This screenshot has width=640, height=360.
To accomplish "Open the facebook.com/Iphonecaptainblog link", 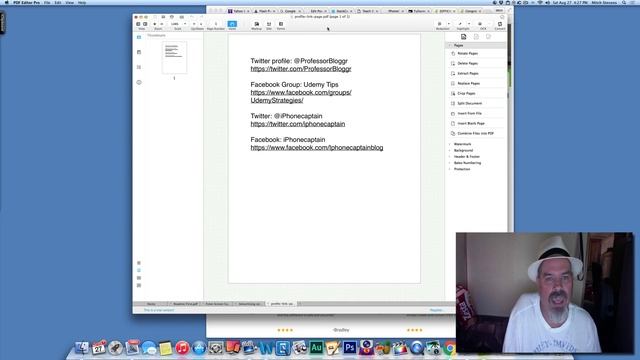I will tap(317, 148).
